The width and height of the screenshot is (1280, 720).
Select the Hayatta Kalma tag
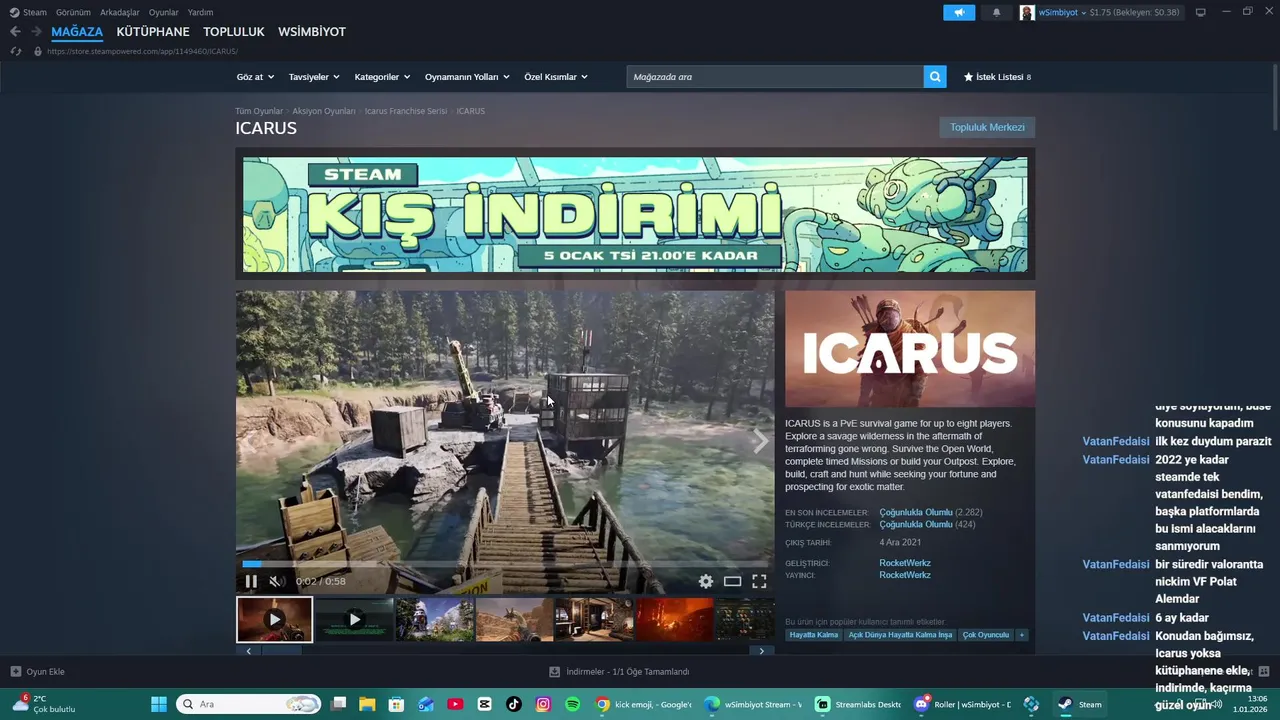point(814,635)
